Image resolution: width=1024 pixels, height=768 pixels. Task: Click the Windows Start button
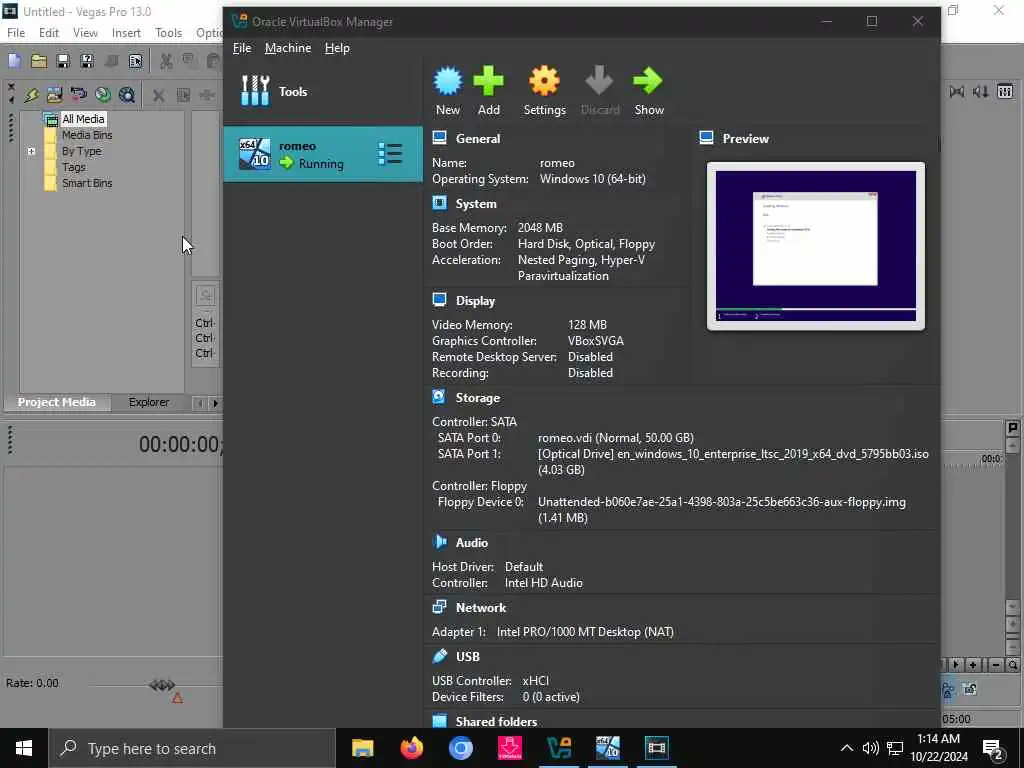pos(24,748)
